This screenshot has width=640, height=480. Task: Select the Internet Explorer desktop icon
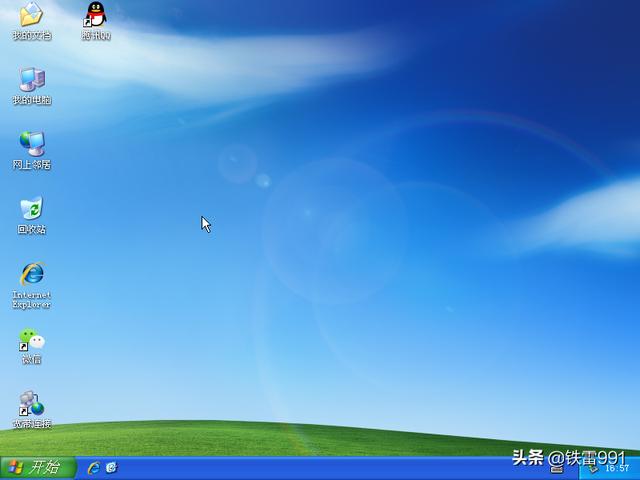[x=31, y=284]
